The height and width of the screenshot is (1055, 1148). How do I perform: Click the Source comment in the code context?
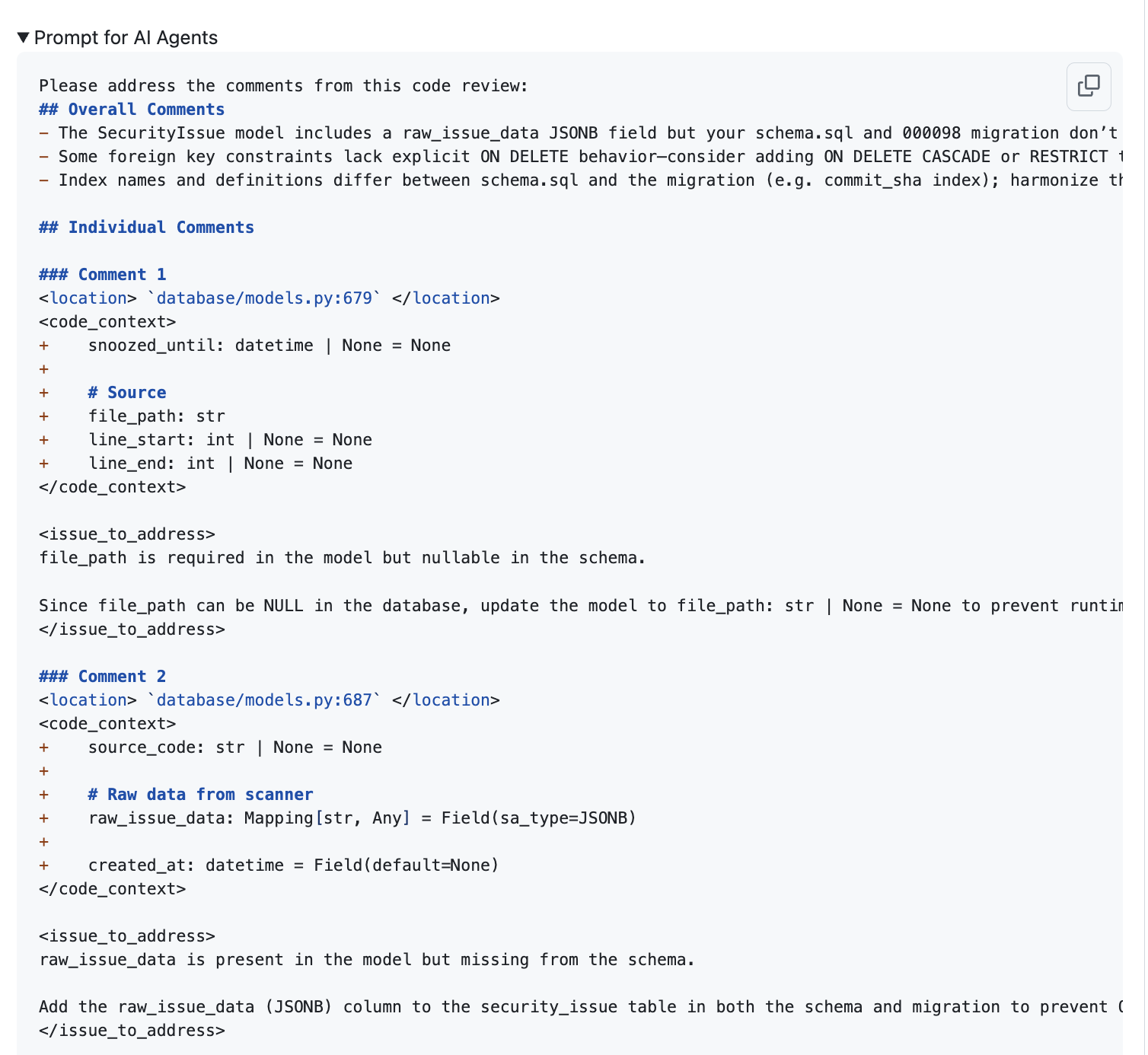click(126, 392)
